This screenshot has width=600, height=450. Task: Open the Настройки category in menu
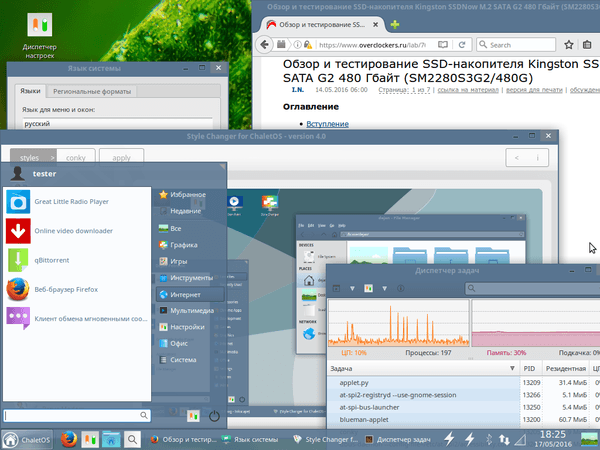pos(188,326)
